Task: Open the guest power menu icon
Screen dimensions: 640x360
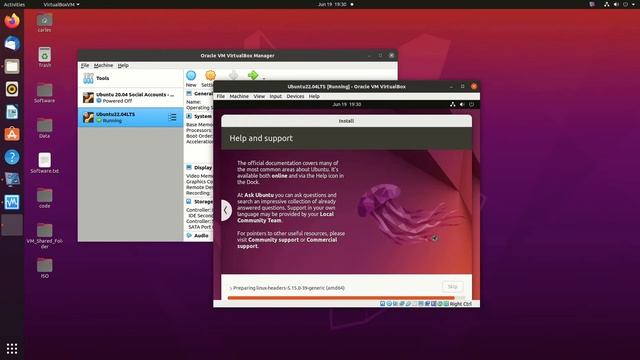Action: tap(471, 104)
